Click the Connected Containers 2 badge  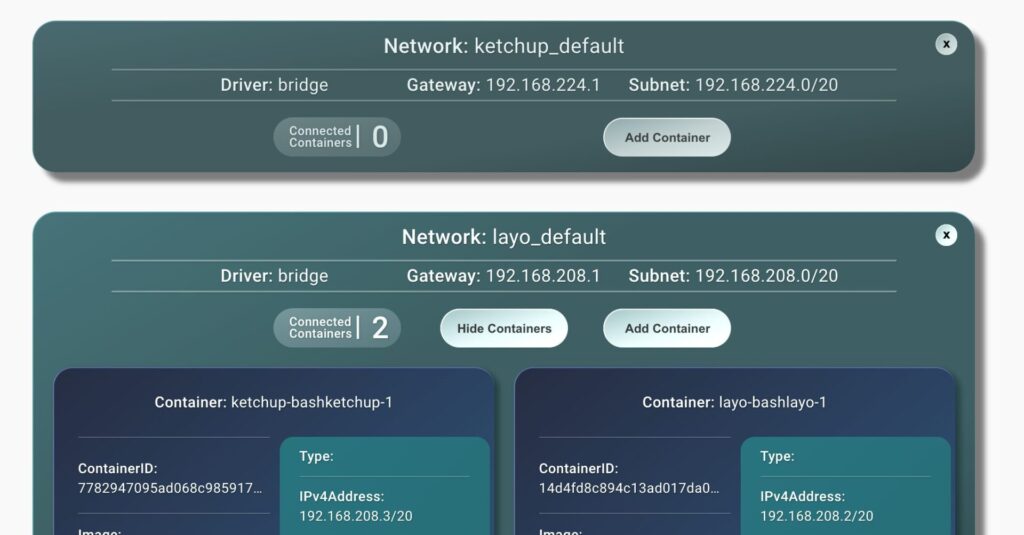[x=337, y=328]
